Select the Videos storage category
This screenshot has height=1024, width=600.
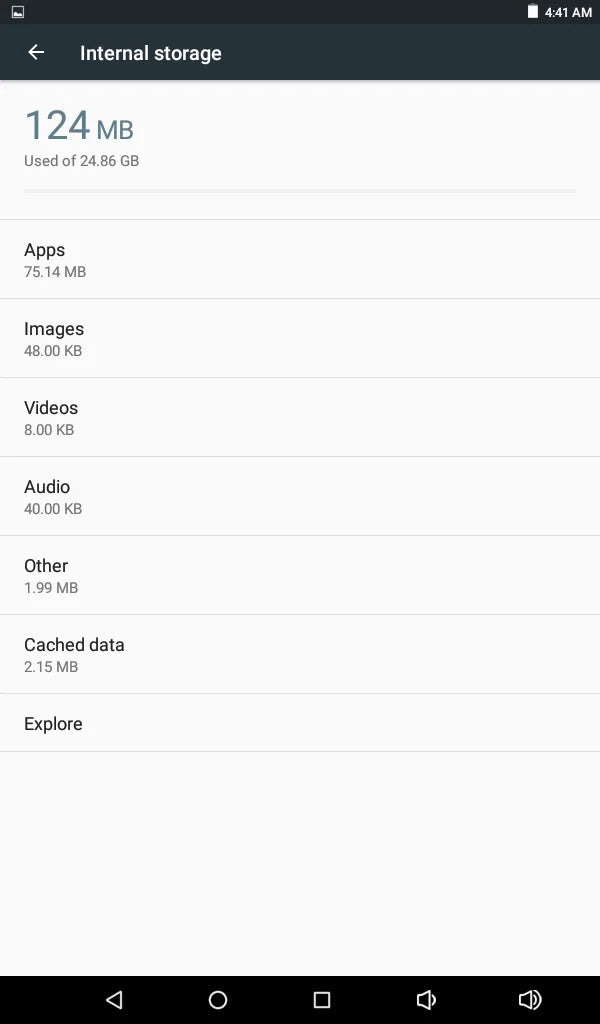click(x=300, y=417)
